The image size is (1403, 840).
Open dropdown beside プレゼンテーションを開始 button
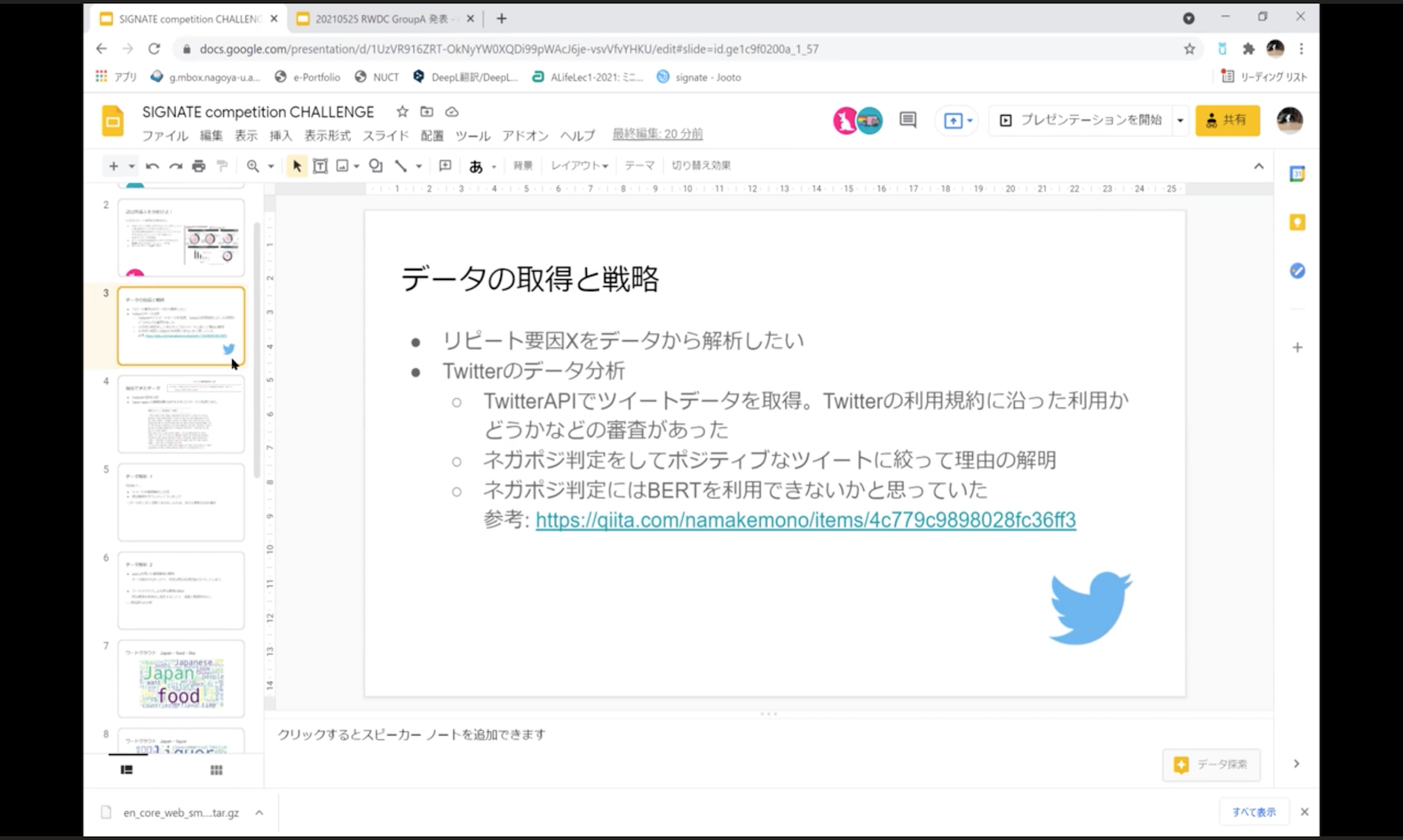[x=1180, y=120]
